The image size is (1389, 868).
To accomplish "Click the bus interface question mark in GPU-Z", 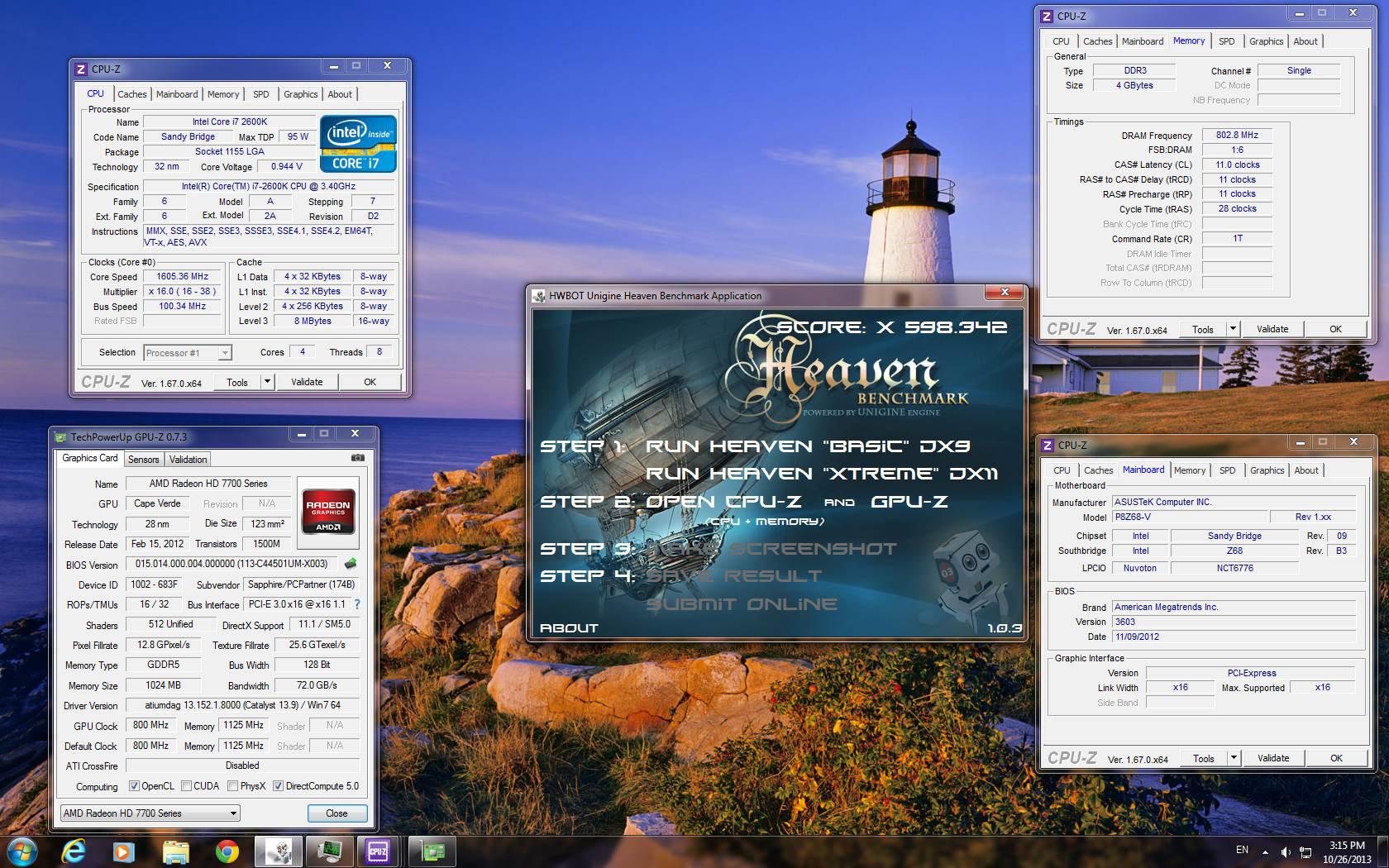I will [x=357, y=604].
